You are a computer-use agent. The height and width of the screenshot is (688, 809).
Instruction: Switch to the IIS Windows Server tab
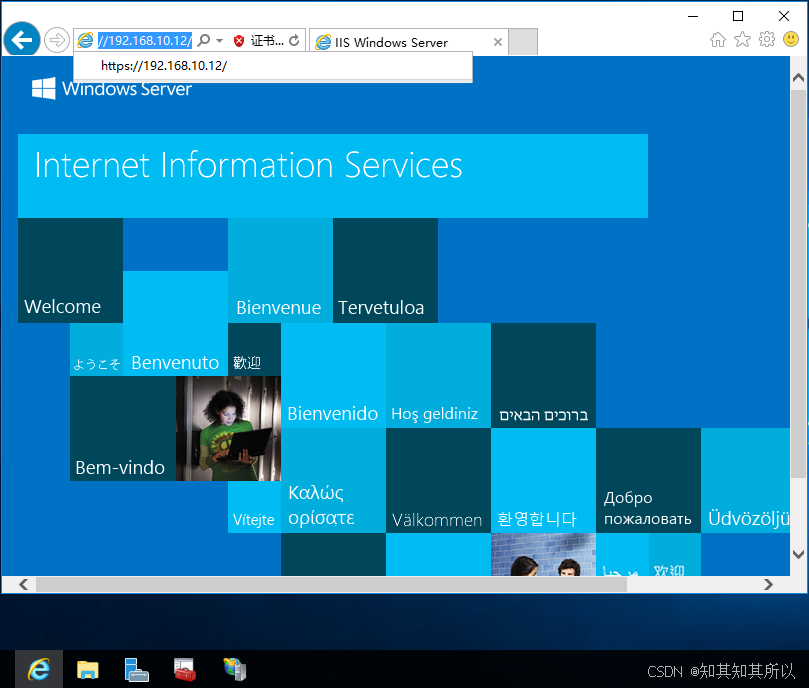pyautogui.click(x=400, y=42)
